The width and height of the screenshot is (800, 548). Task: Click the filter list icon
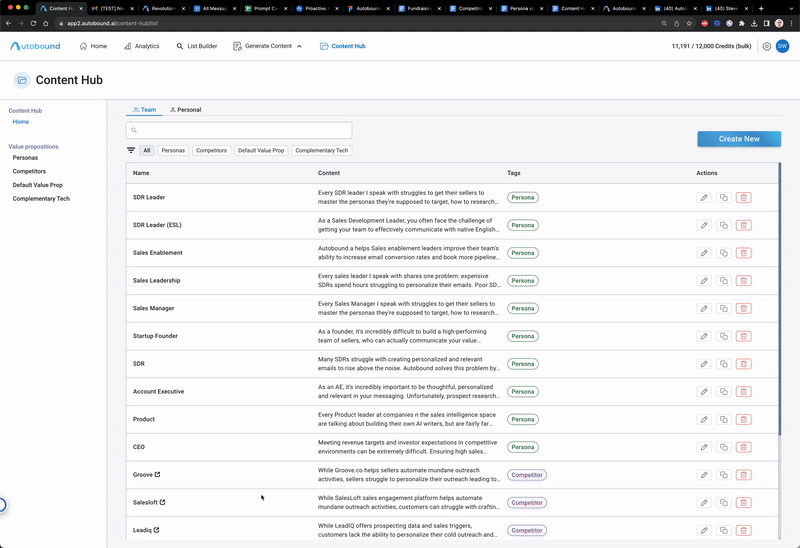131,150
